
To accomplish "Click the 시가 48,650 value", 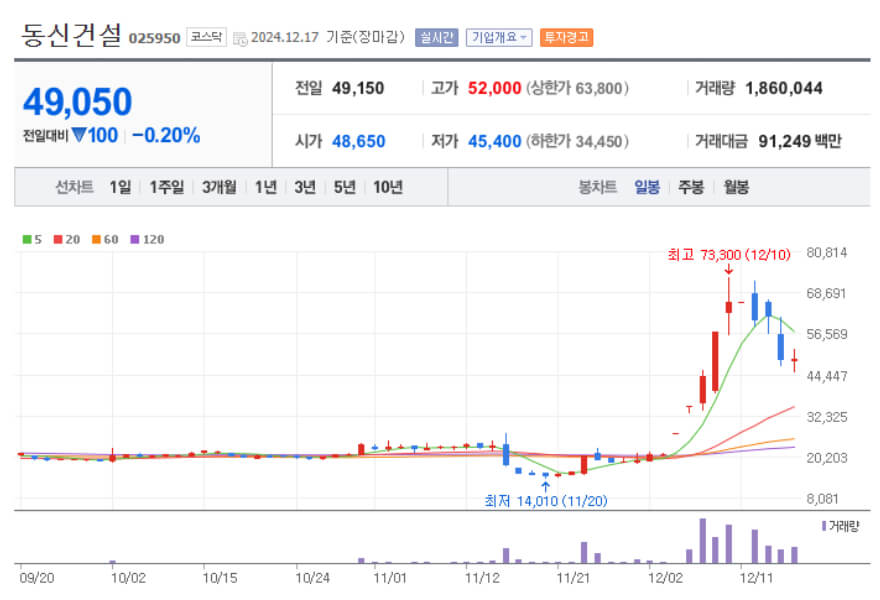I will pos(359,141).
